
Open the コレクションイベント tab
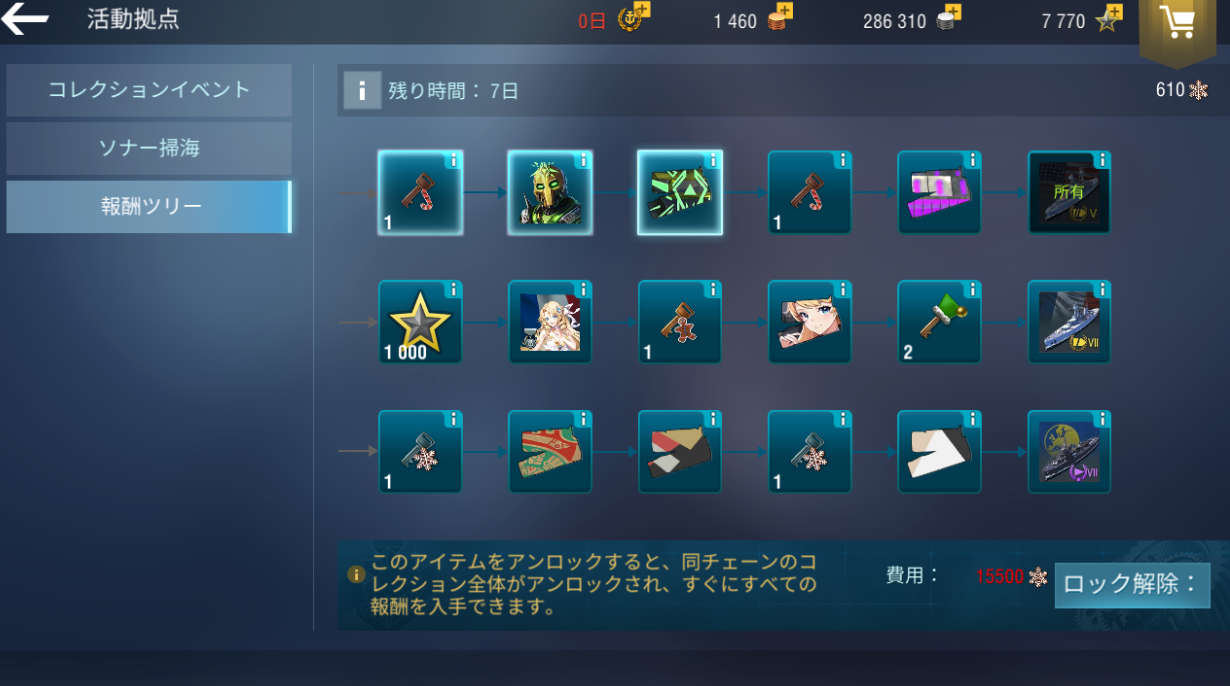pyautogui.click(x=149, y=90)
